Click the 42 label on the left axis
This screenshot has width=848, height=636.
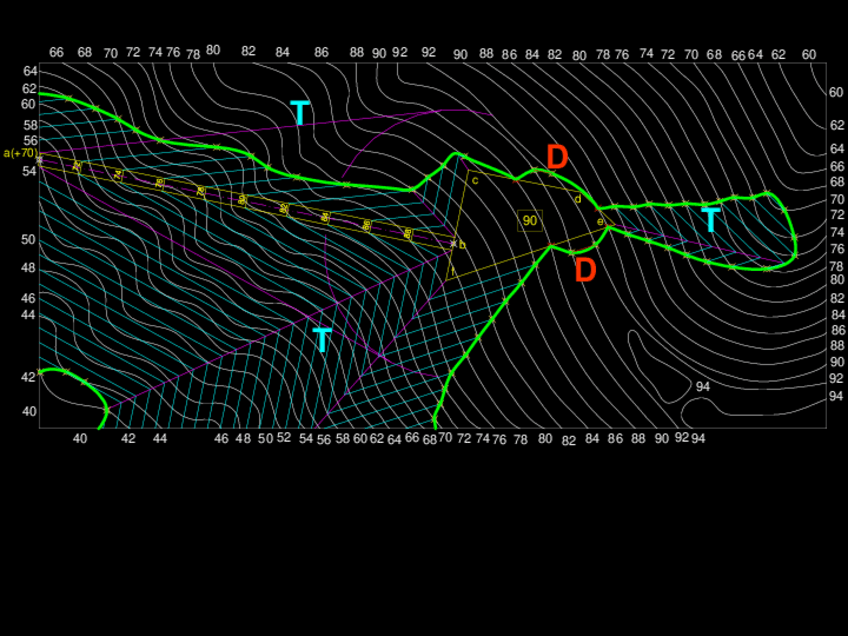29,377
